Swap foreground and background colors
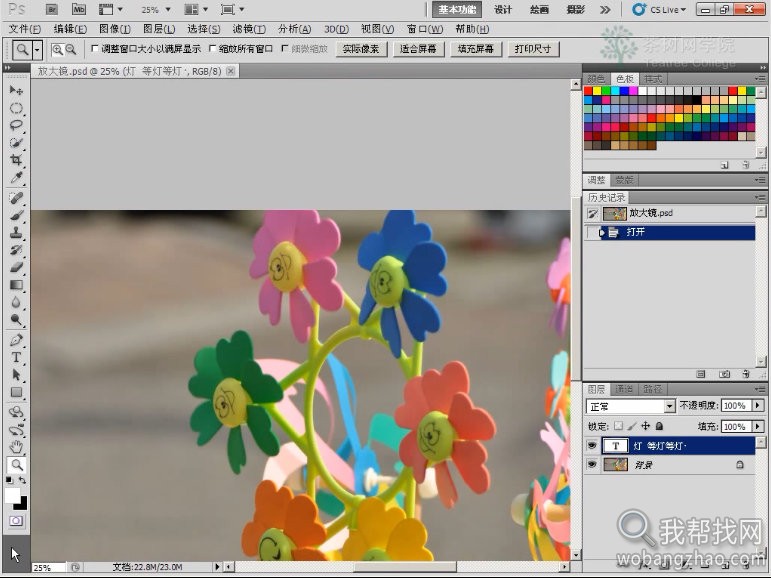The image size is (771, 578). pos(23,480)
